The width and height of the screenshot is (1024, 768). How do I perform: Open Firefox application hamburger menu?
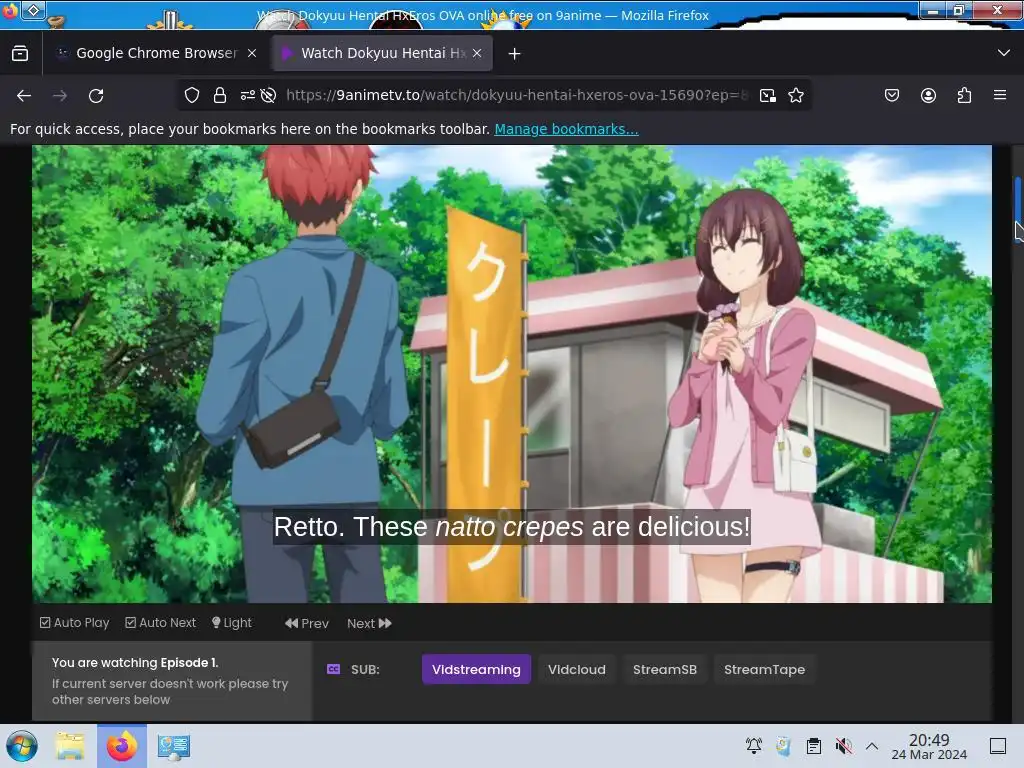click(1000, 95)
